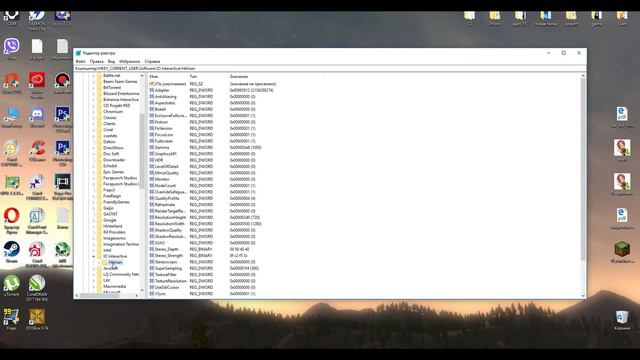640x360 pixels.
Task: Click the registry path address bar
Action: [330, 69]
